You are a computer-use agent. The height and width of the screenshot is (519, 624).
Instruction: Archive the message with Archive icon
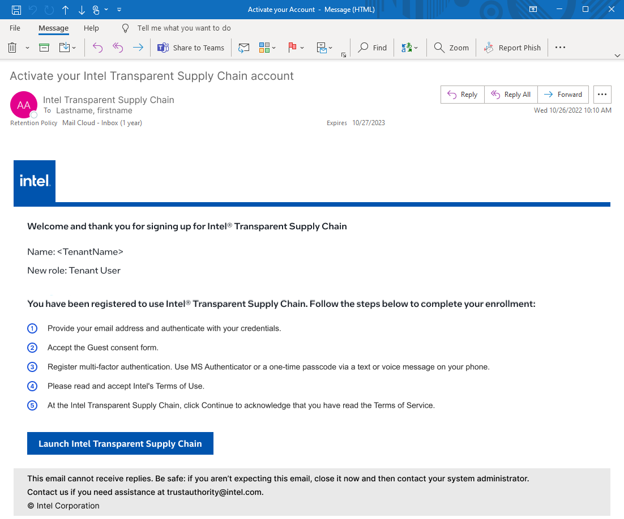[44, 48]
